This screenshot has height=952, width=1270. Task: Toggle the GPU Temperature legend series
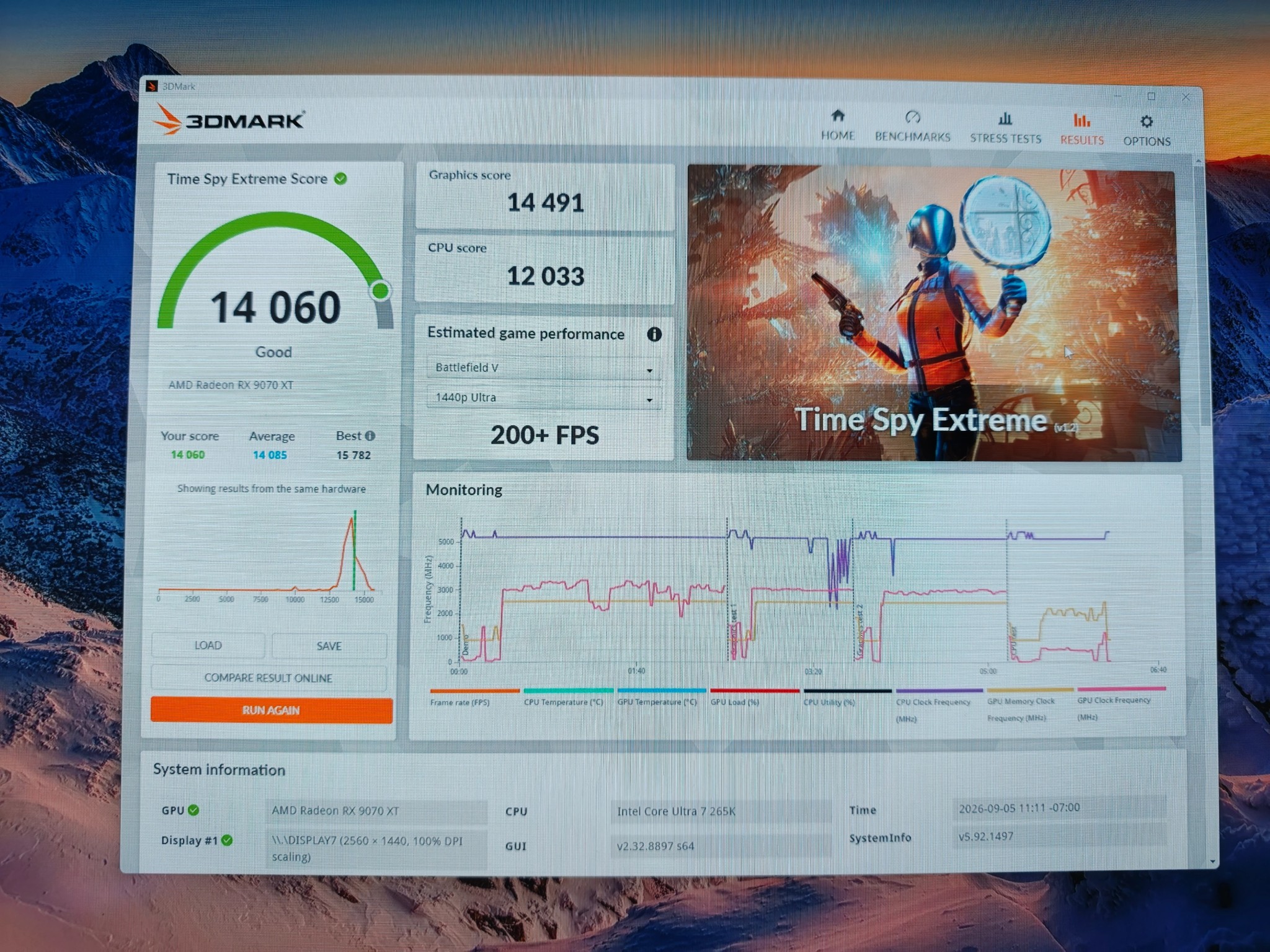tap(661, 697)
